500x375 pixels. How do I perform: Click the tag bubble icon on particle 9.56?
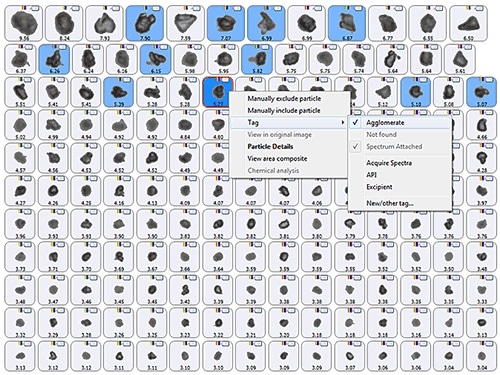(x=35, y=8)
